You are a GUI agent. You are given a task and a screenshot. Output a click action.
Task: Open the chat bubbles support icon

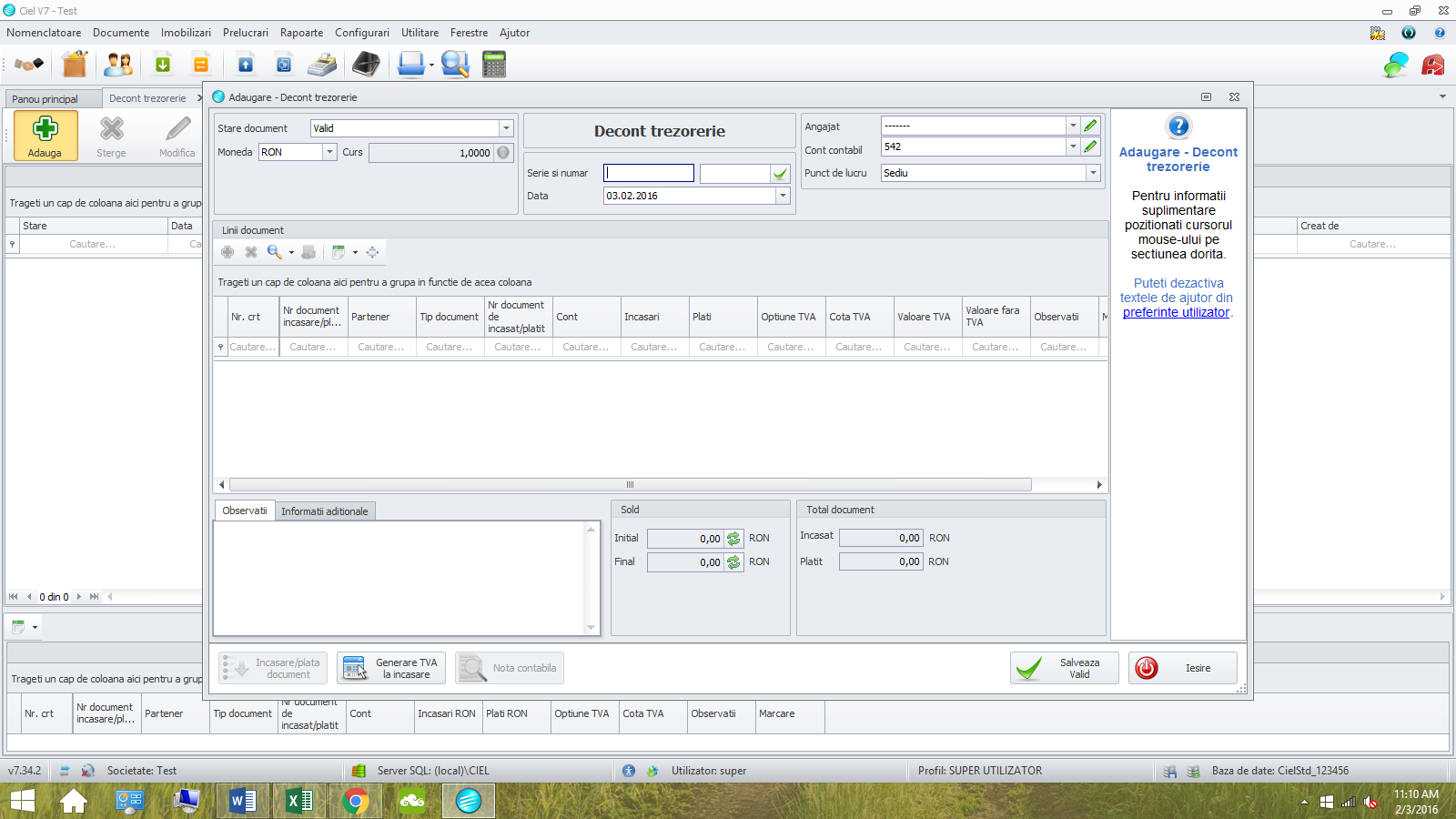(x=1396, y=65)
